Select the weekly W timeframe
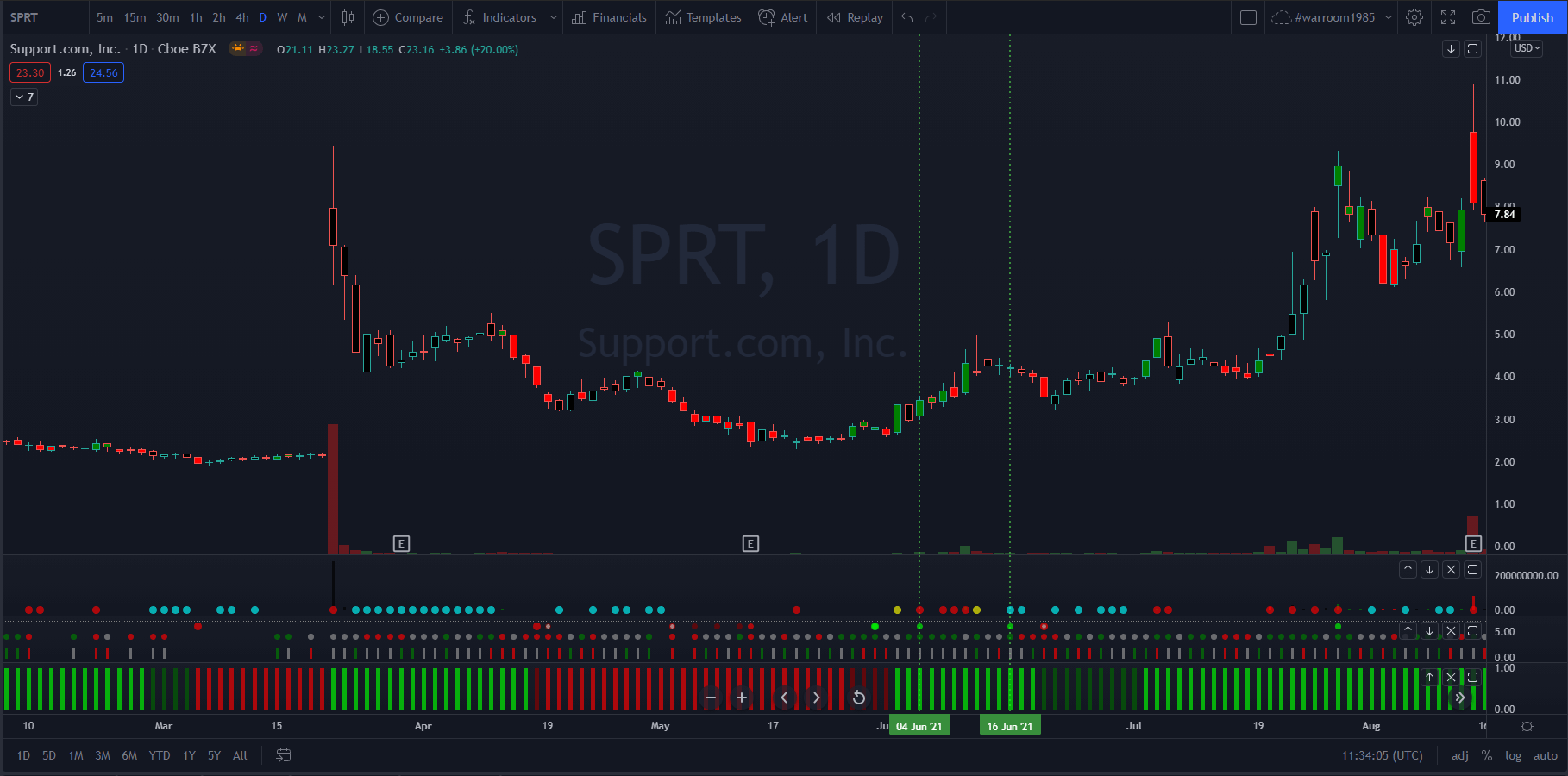Viewport: 1568px width, 776px height. 282,17
